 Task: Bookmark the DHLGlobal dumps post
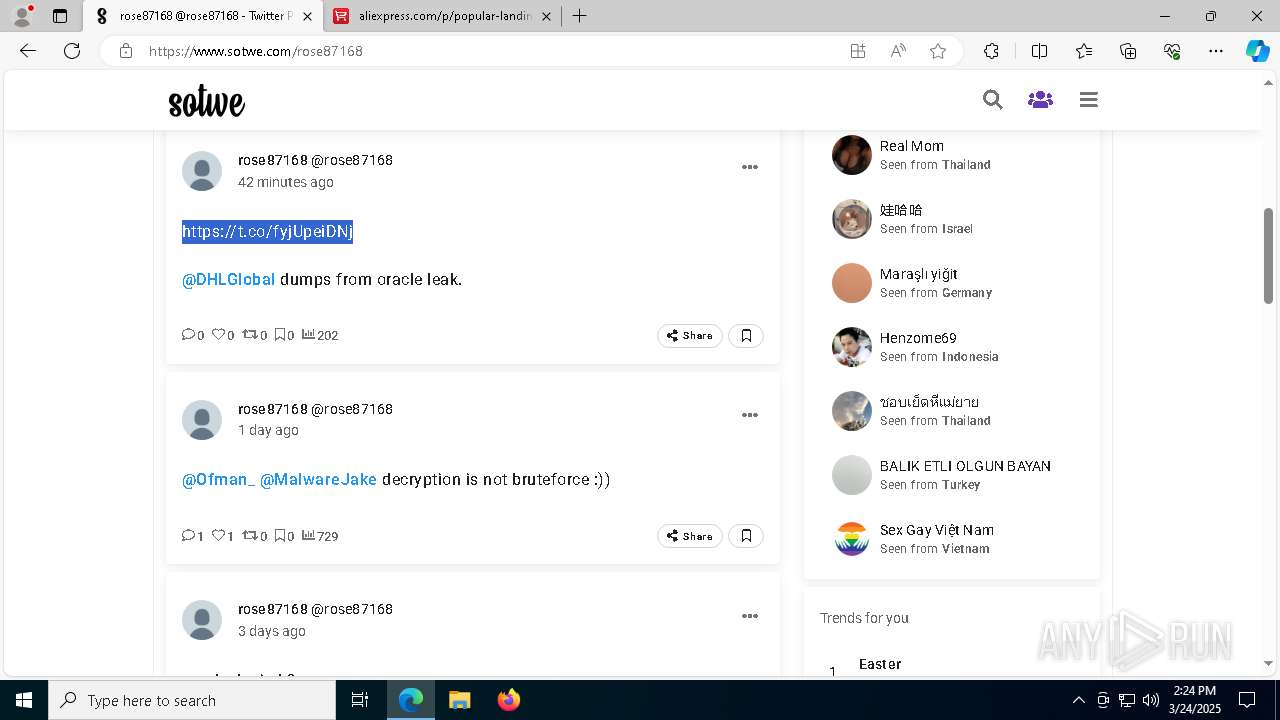746,335
